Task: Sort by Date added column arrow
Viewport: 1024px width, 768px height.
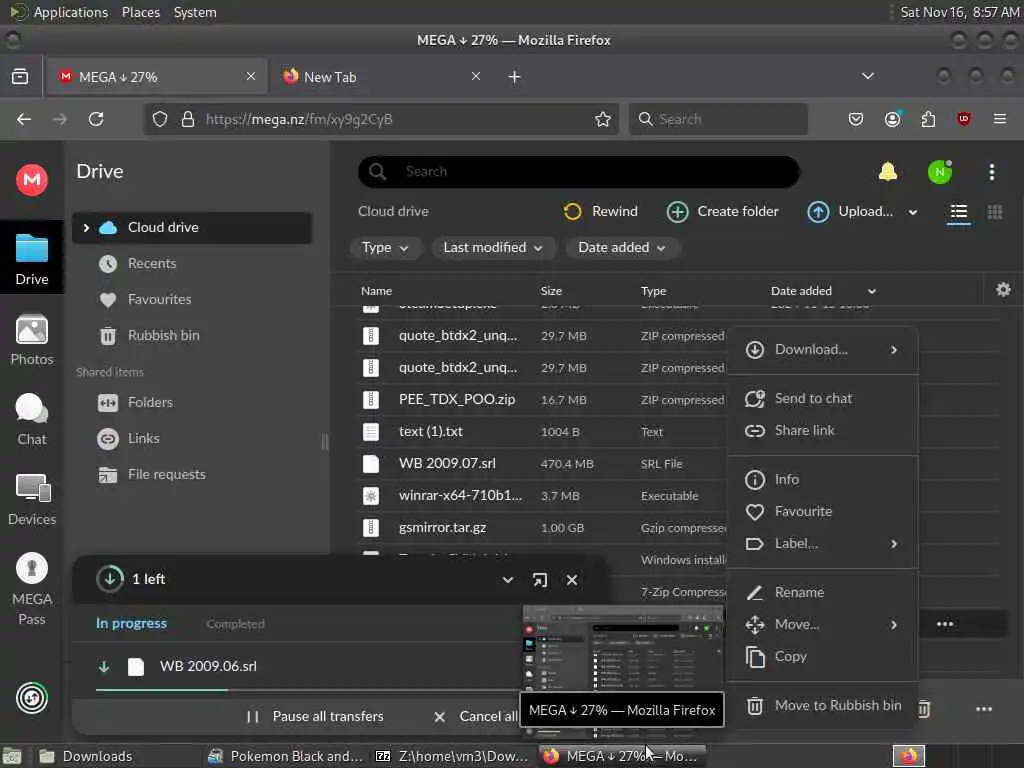Action: (x=872, y=291)
